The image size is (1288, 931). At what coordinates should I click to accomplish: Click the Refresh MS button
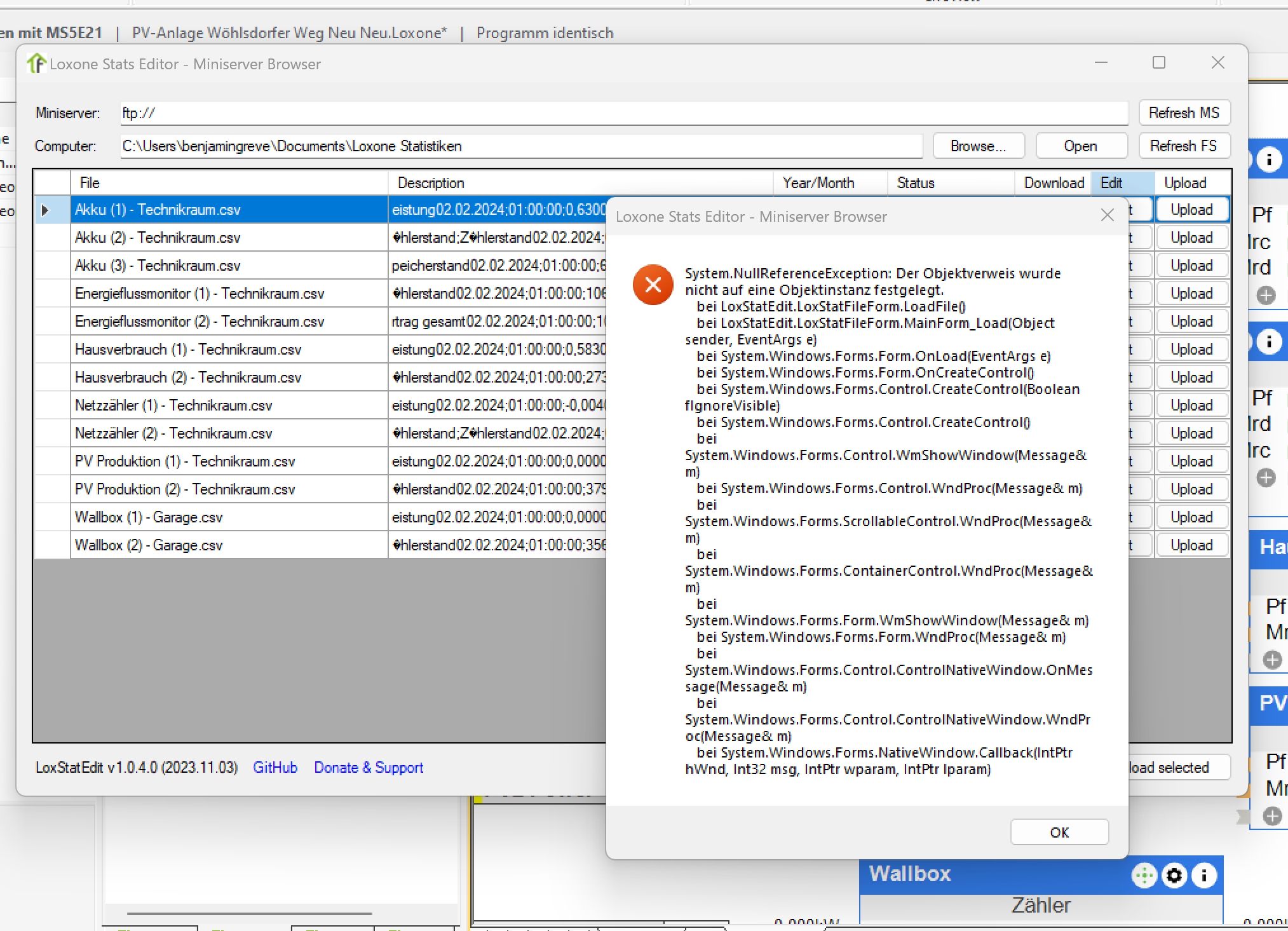(1184, 113)
